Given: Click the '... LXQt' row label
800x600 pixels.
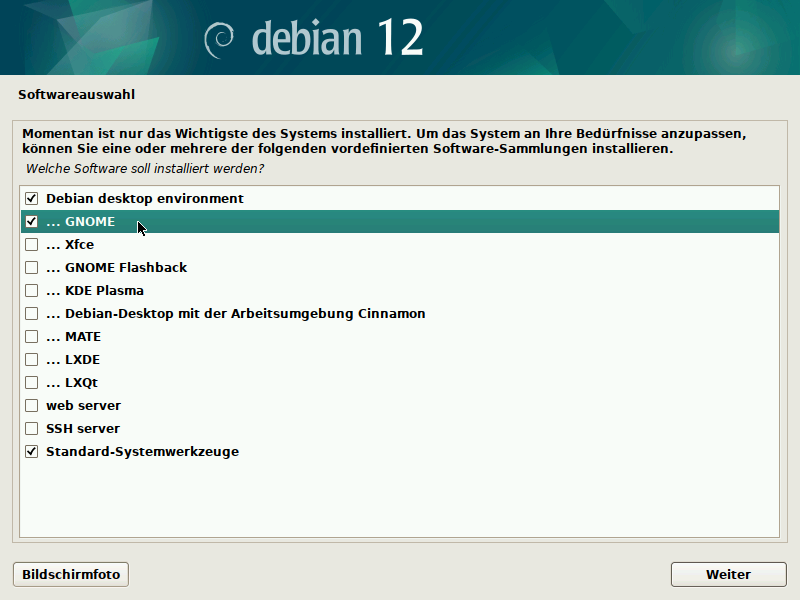Looking at the screenshot, I should coord(72,382).
